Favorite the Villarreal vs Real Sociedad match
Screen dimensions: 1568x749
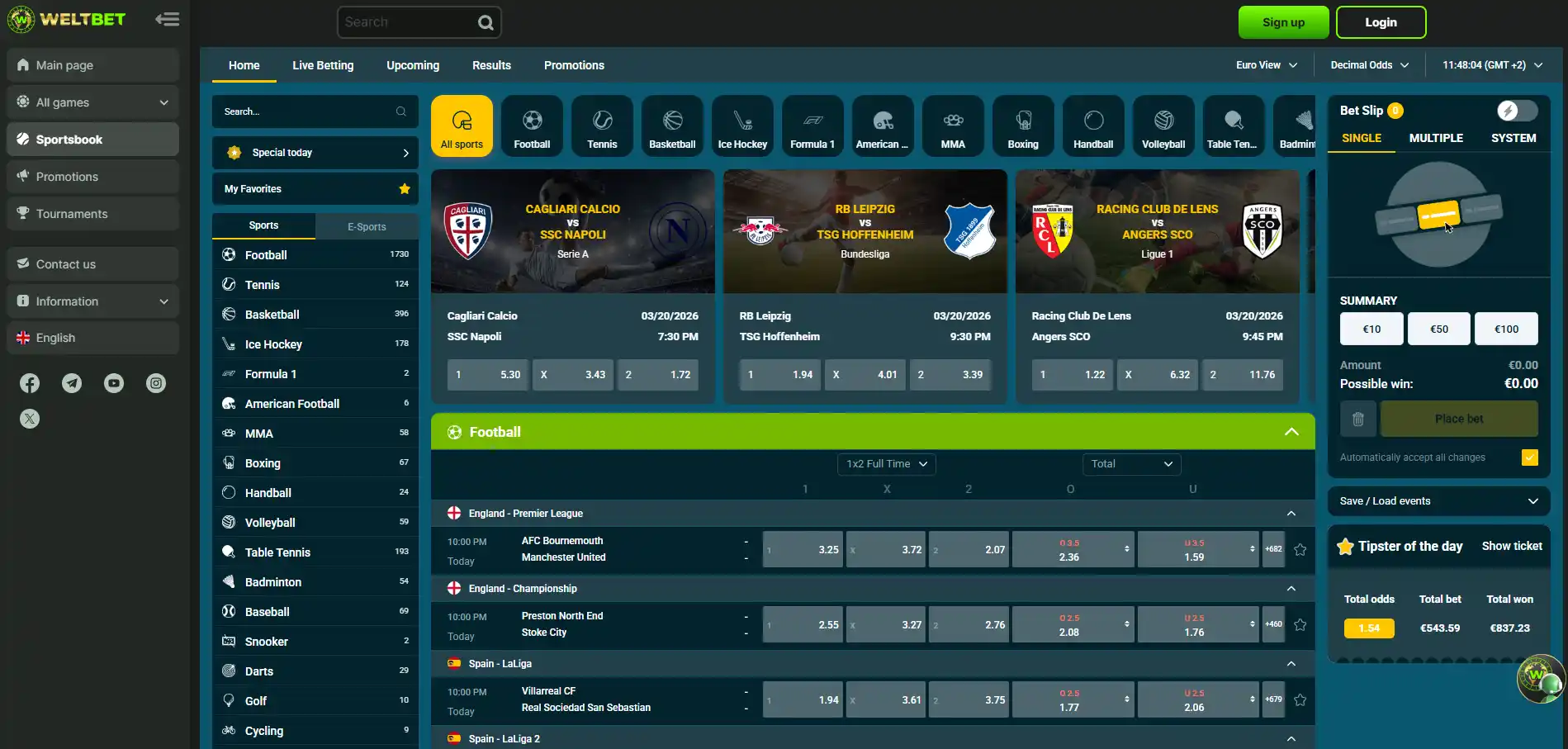(1300, 700)
